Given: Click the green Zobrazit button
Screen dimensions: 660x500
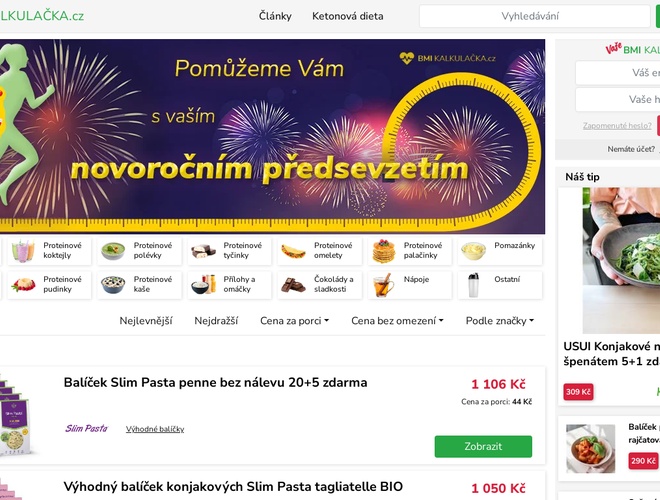Looking at the screenshot, I should (483, 446).
